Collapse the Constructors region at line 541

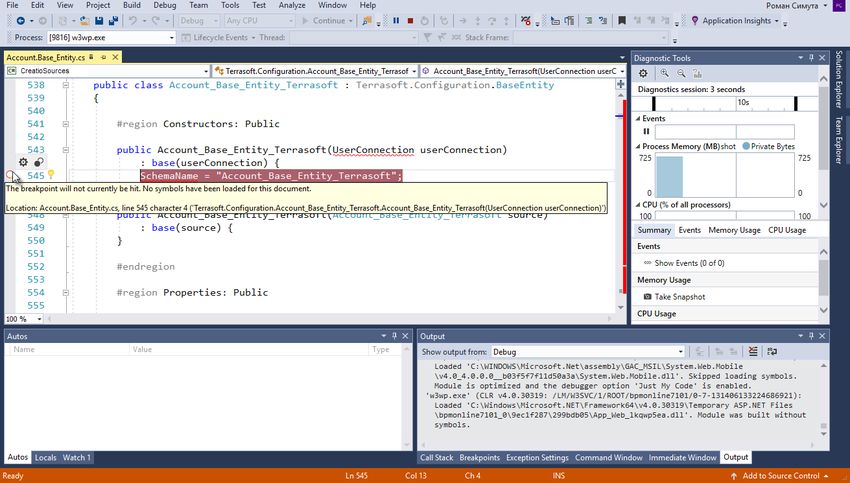(66, 124)
